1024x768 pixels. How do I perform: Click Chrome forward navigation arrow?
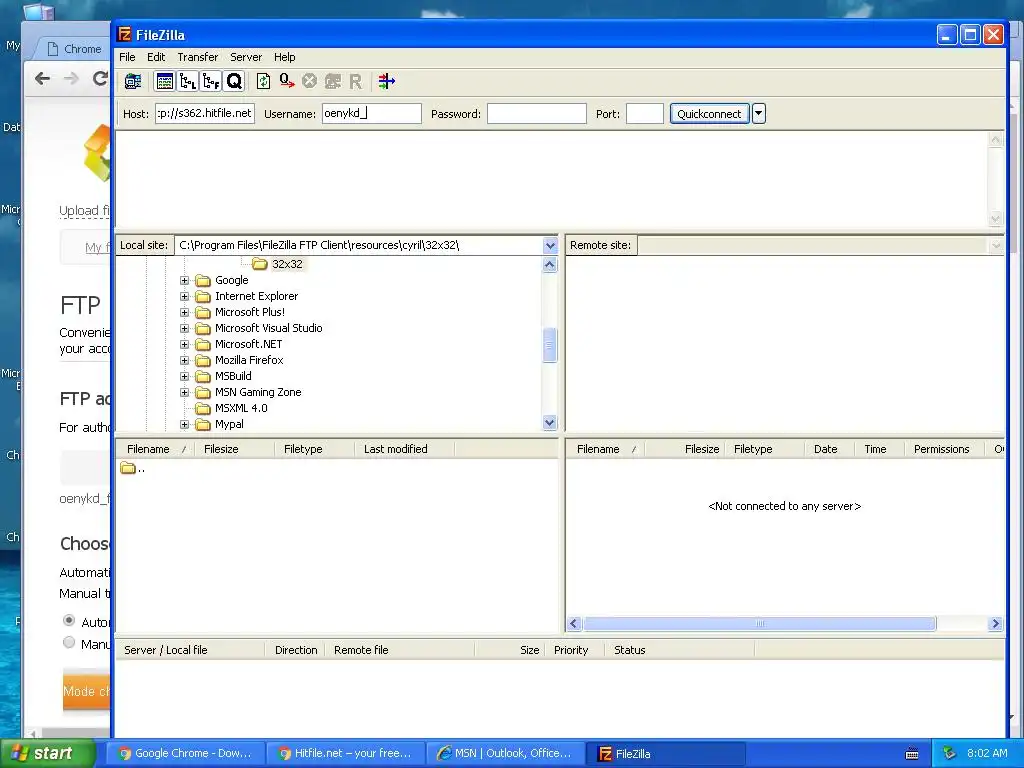point(71,79)
